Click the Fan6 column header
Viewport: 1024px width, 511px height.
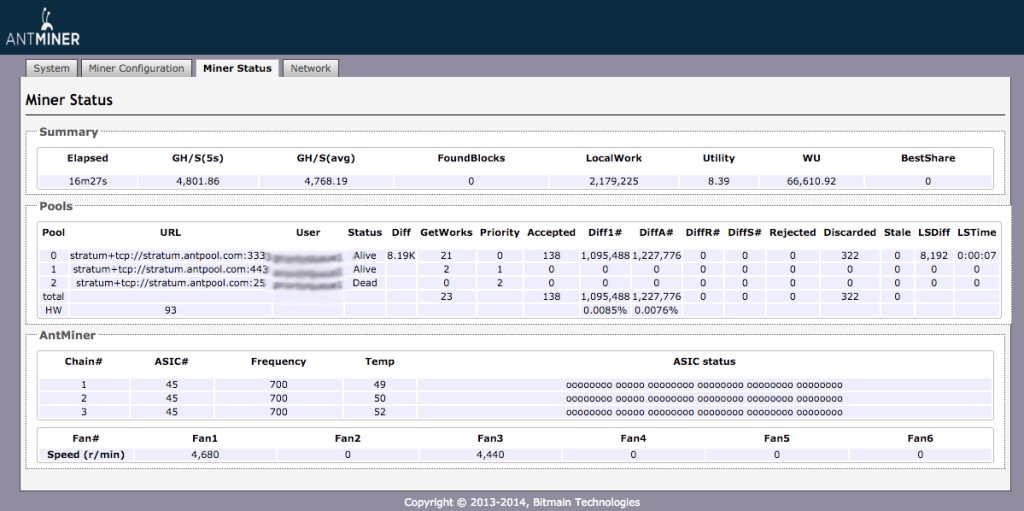click(x=920, y=438)
